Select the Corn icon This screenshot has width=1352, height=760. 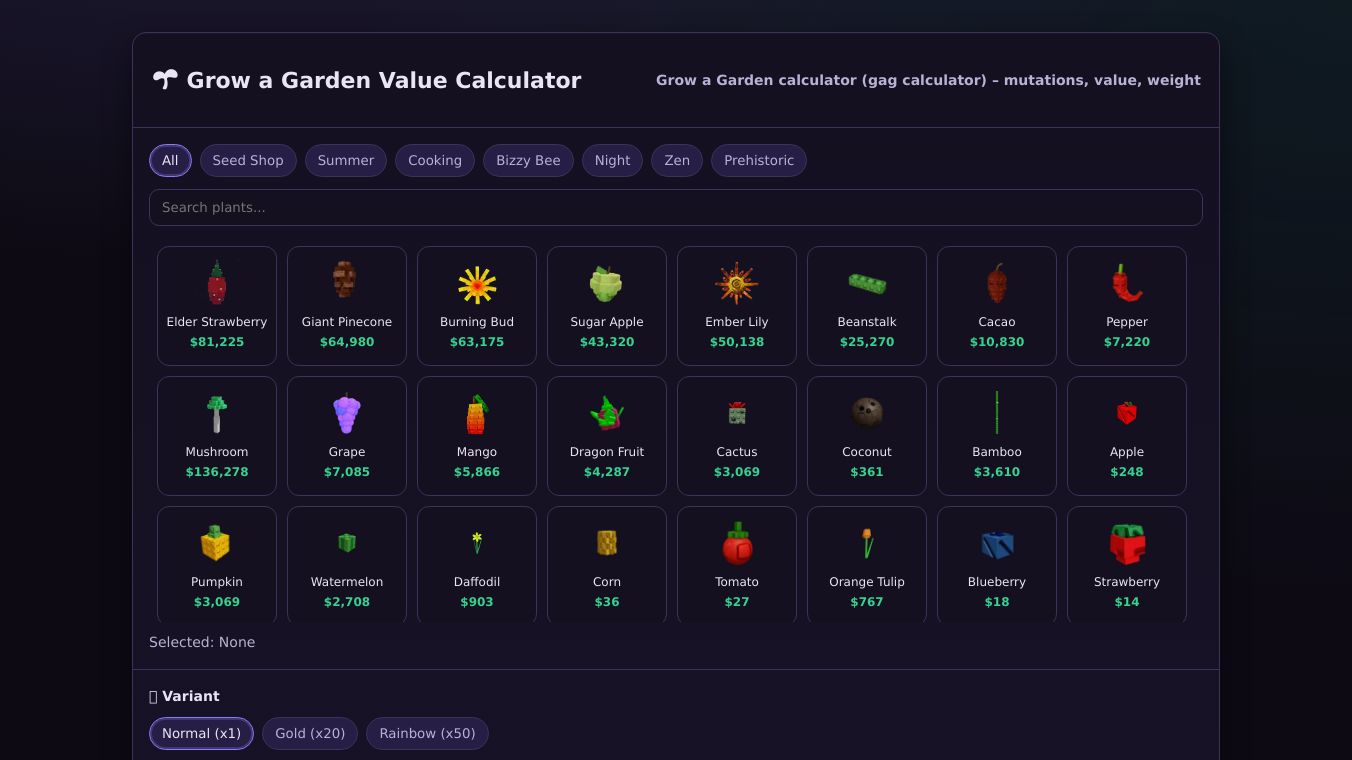pos(607,542)
